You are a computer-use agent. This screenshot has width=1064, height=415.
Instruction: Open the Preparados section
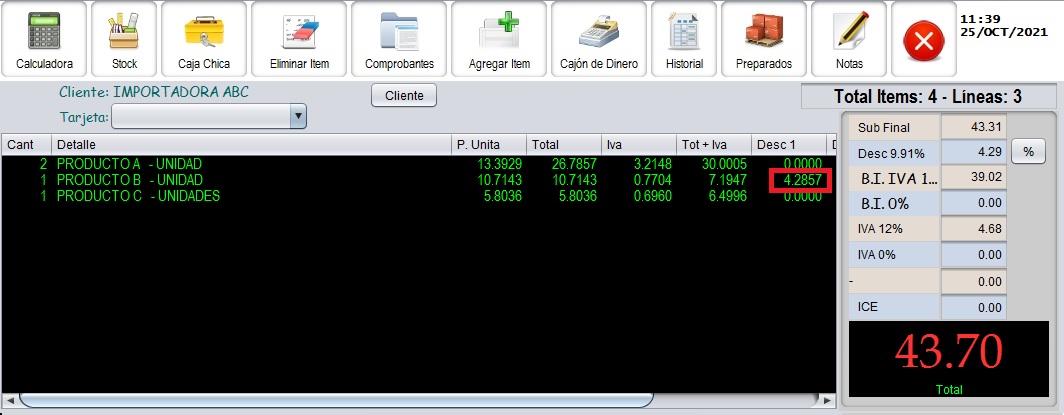click(x=764, y=40)
